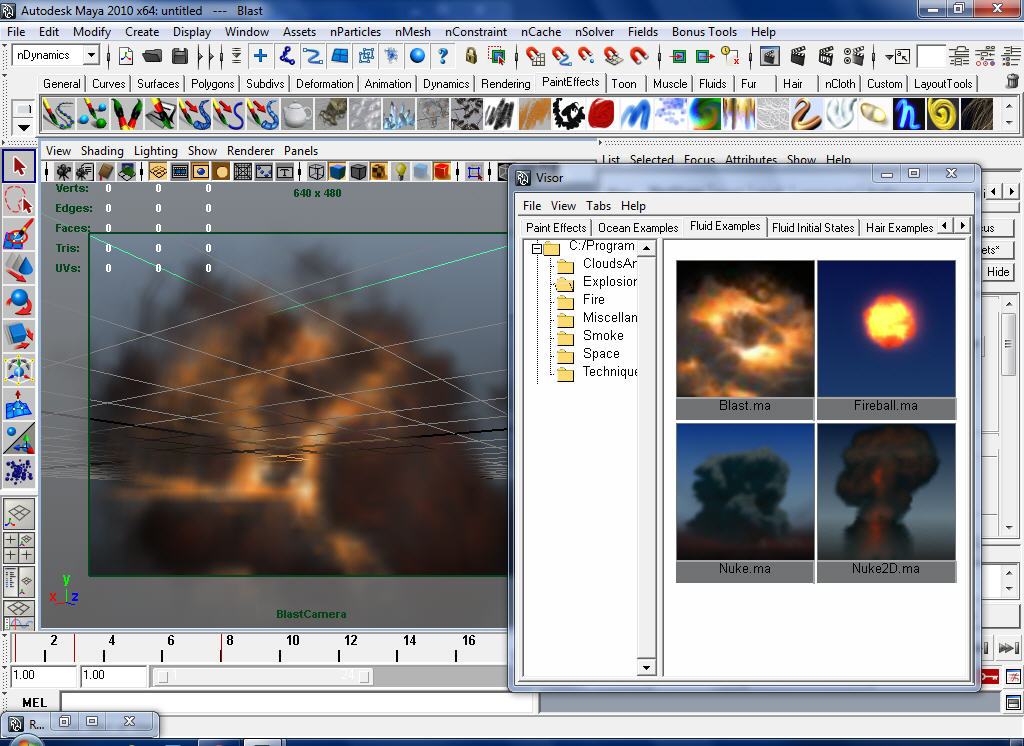1024x746 pixels.
Task: Click the blue question mark selection mask icon
Action: (x=443, y=56)
